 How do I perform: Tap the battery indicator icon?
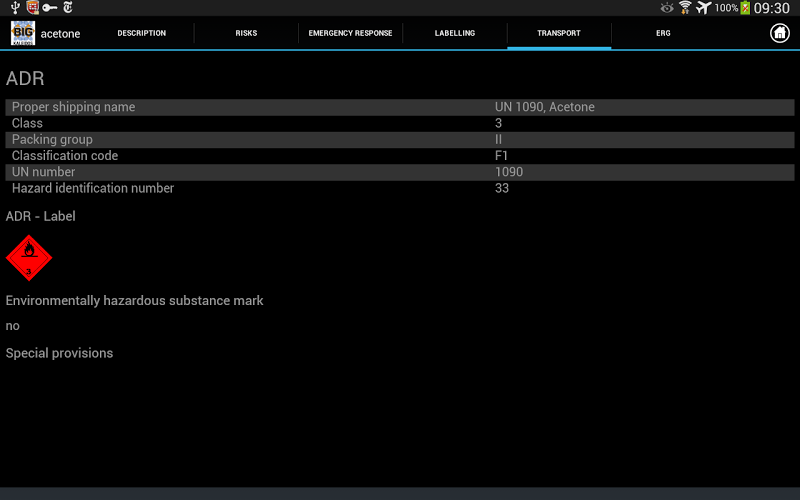point(745,8)
